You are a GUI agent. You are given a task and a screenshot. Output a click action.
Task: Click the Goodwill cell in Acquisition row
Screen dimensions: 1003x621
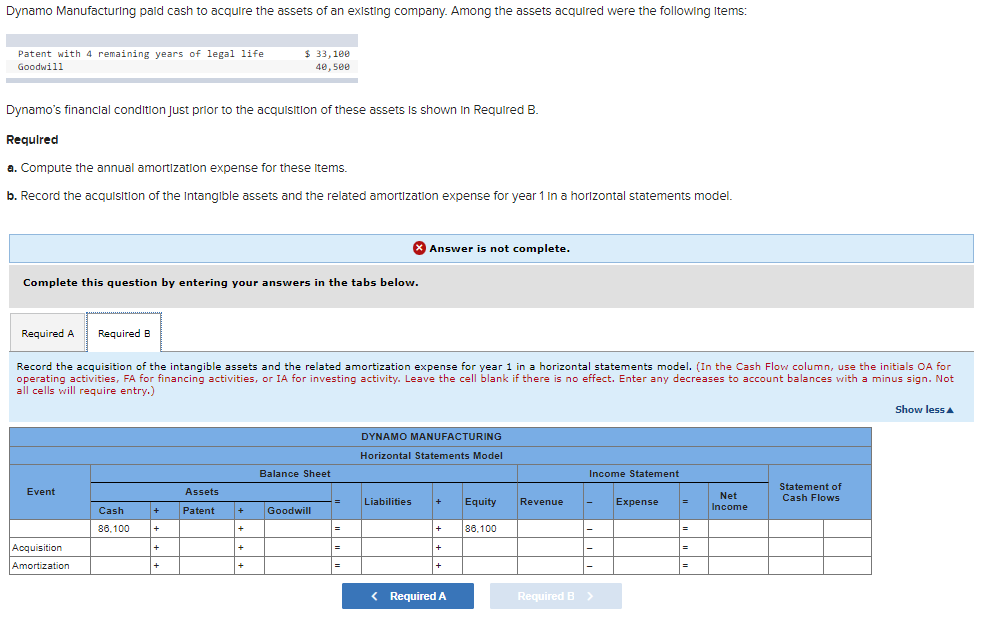(297, 547)
